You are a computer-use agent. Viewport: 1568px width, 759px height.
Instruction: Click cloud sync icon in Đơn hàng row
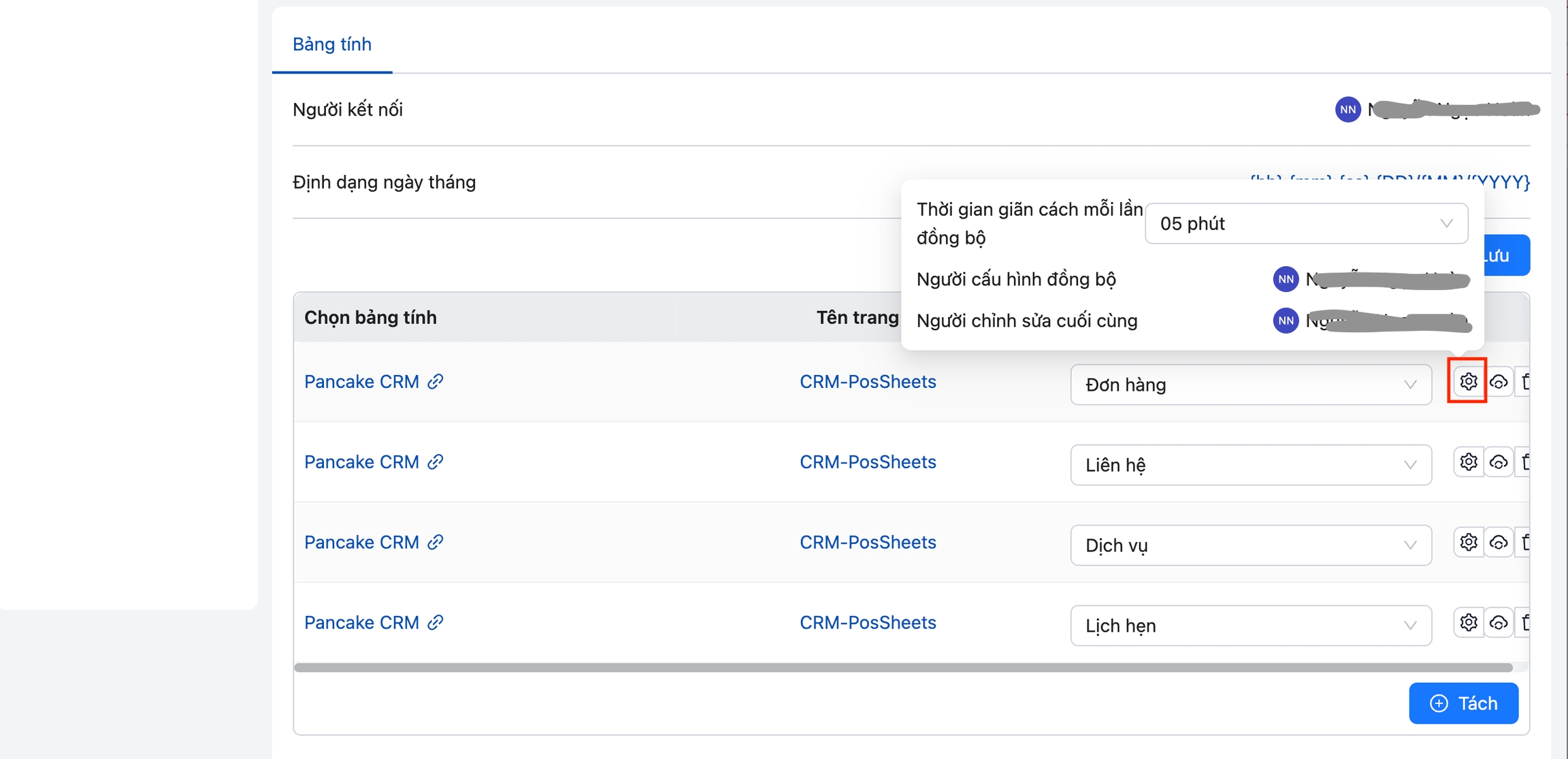(x=1498, y=382)
